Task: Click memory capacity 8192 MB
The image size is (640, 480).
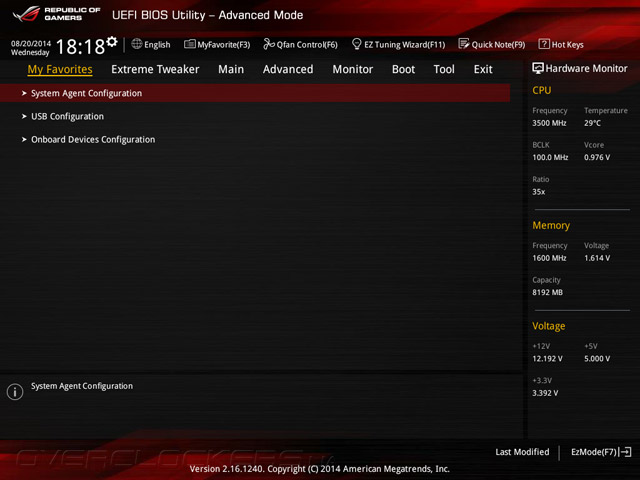Action: pos(547,292)
